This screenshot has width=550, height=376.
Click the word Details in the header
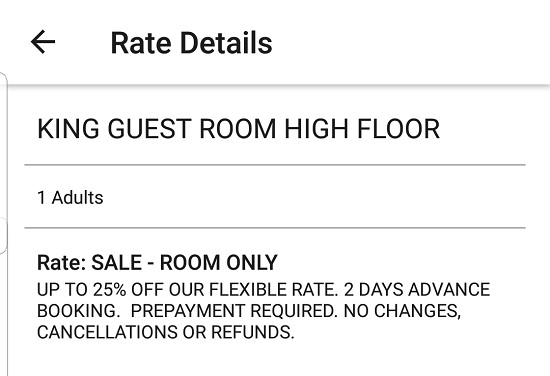226,43
